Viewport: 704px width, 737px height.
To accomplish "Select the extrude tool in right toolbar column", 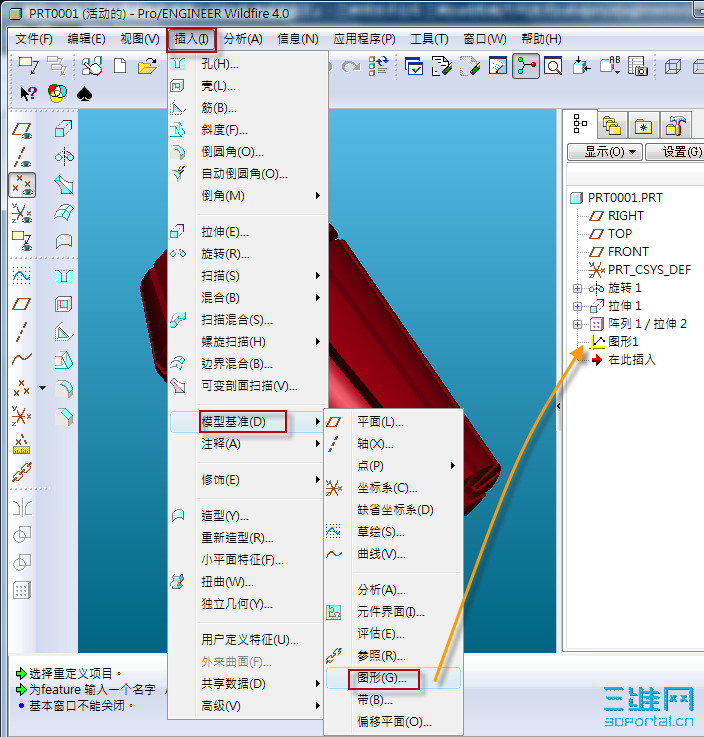I will 63,128.
